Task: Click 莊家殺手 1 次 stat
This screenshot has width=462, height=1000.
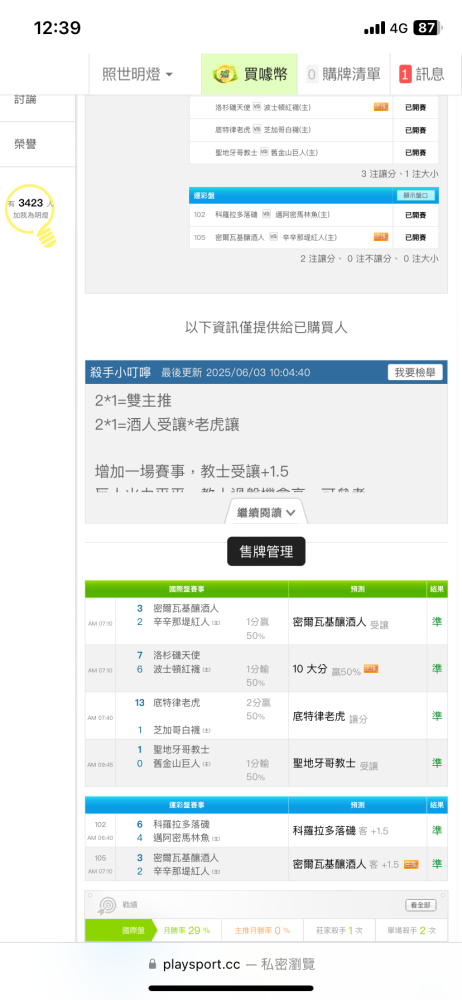Action: [x=339, y=930]
